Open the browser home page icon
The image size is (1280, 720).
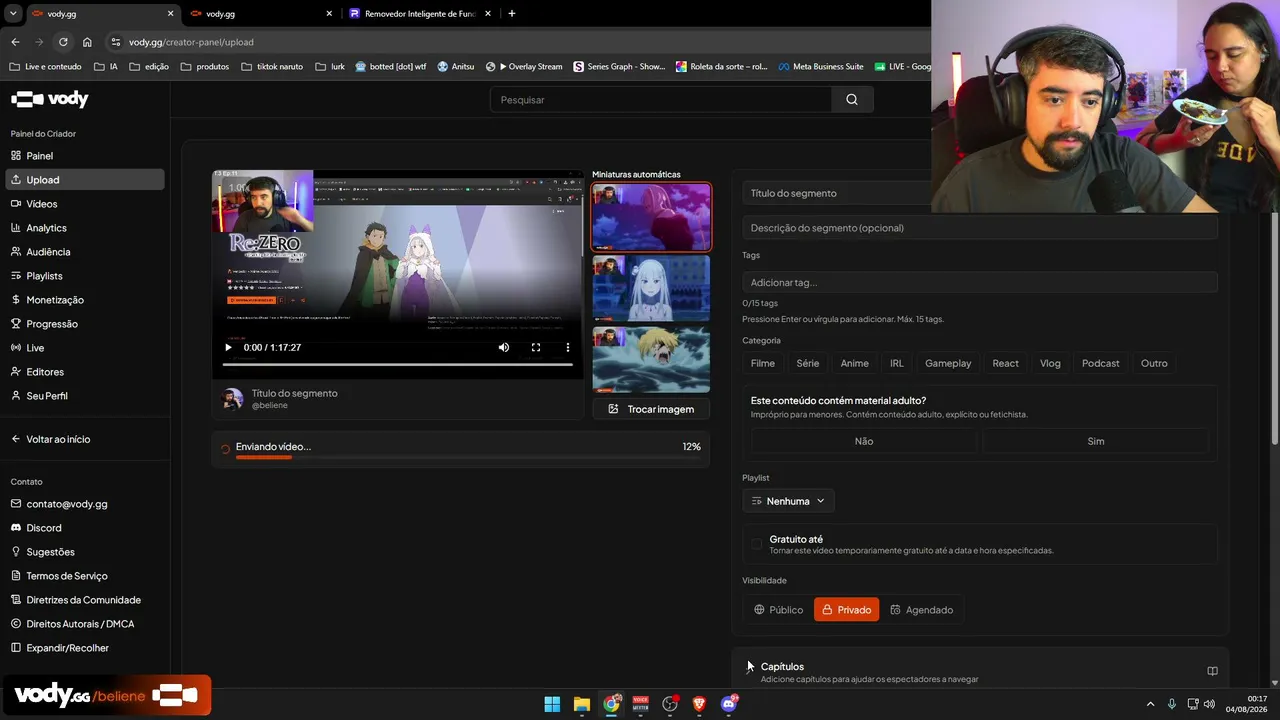[87, 42]
